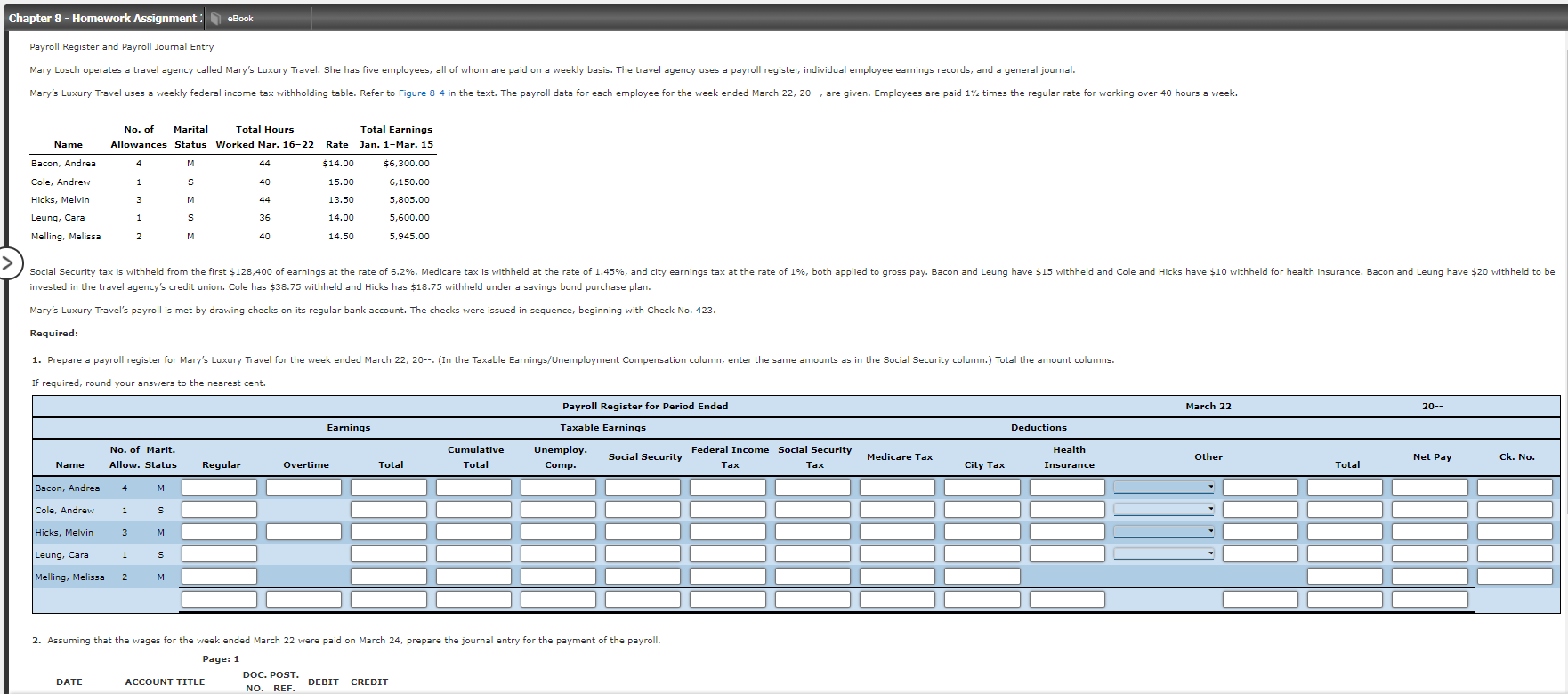Click Hicks, Melvin Other amount field
Screen dimensions: 1568x694
point(1260,532)
